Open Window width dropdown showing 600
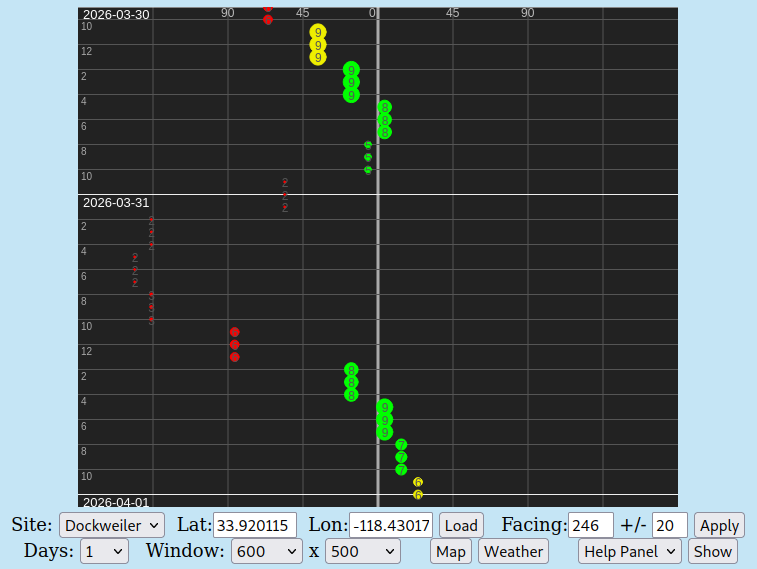757x569 pixels. [266, 551]
